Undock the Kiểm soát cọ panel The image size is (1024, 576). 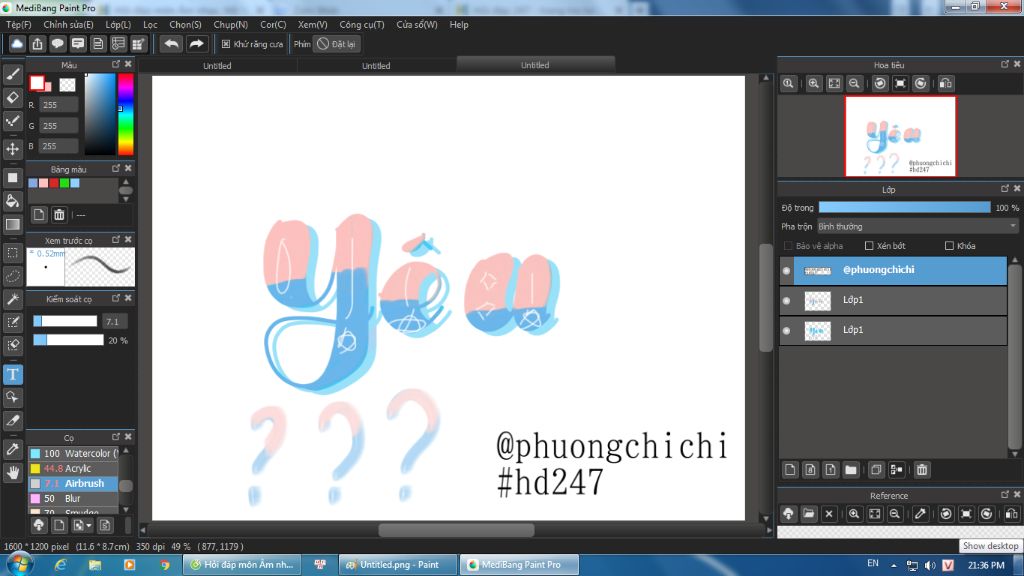tap(116, 298)
